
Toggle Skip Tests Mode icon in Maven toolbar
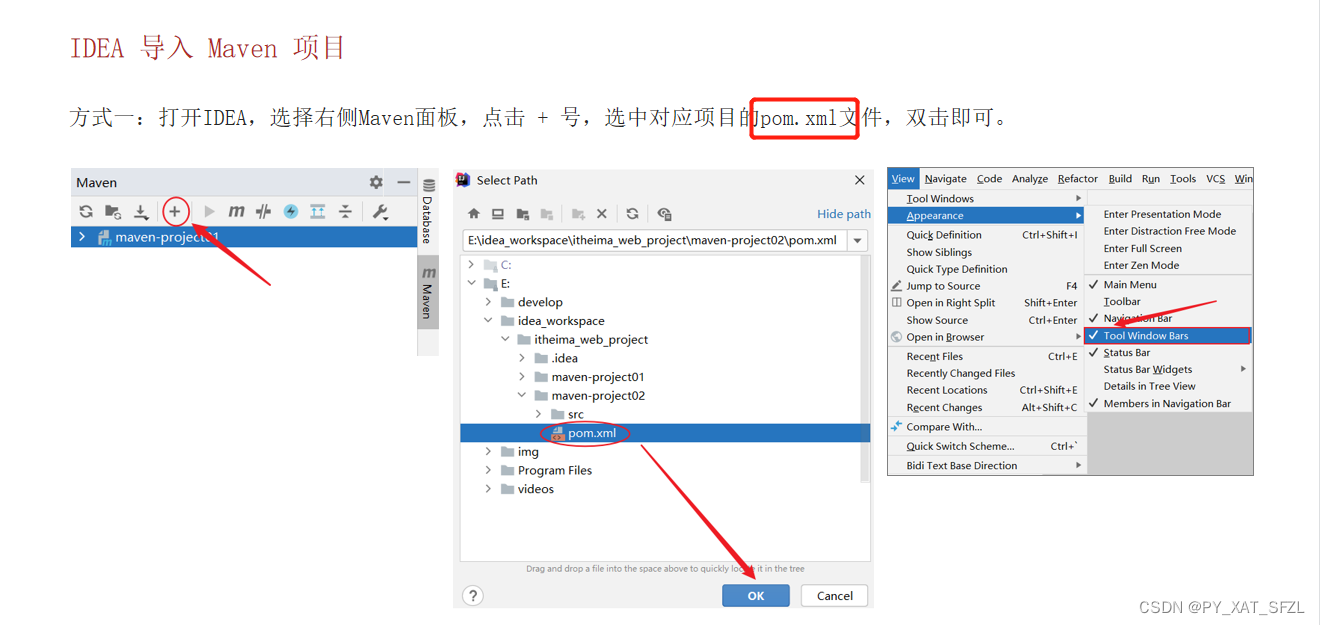pos(263,211)
